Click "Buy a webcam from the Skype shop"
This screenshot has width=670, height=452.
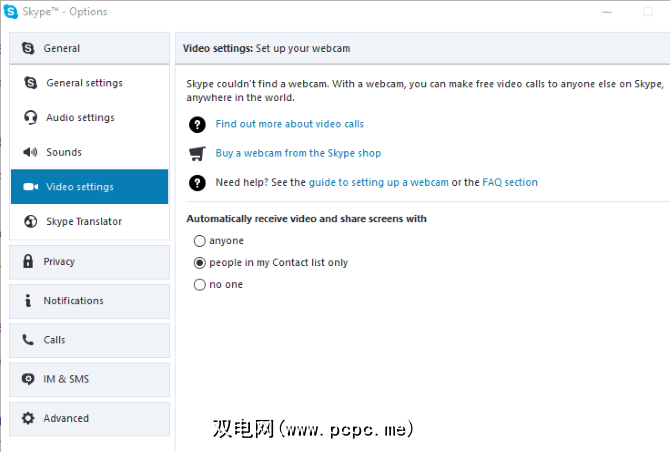pos(298,153)
